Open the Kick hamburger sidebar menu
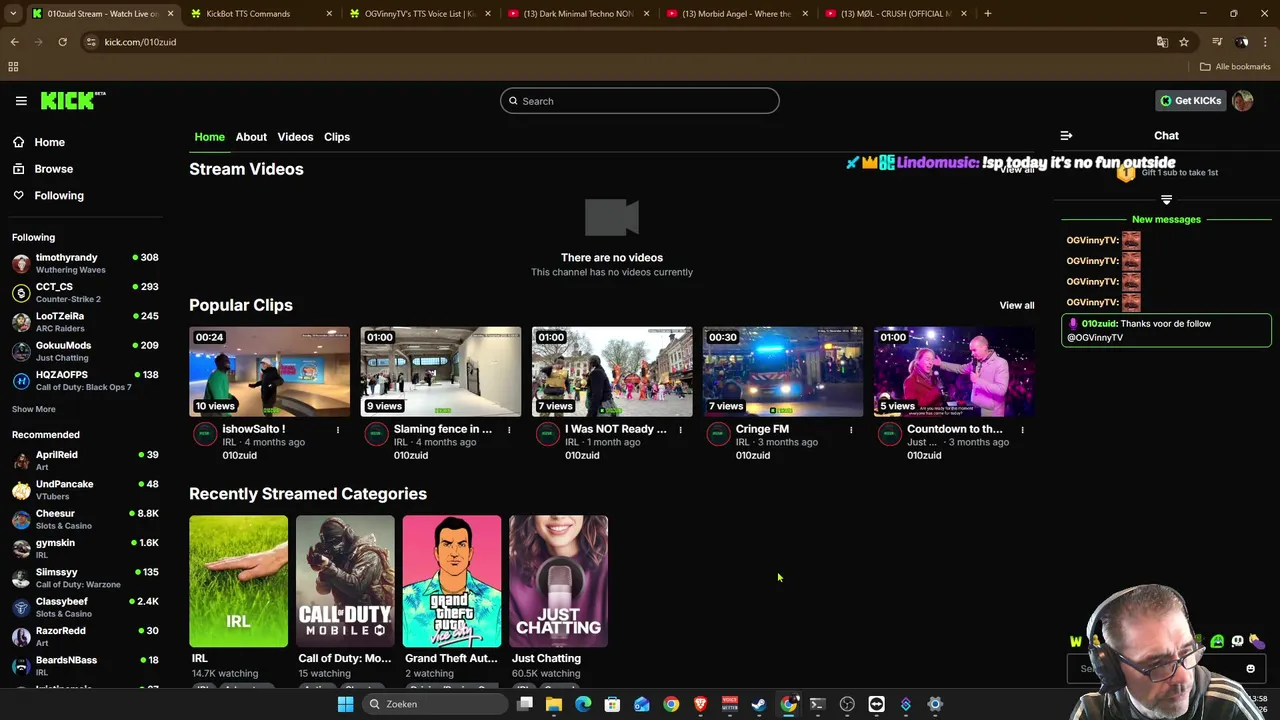 pos(21,101)
